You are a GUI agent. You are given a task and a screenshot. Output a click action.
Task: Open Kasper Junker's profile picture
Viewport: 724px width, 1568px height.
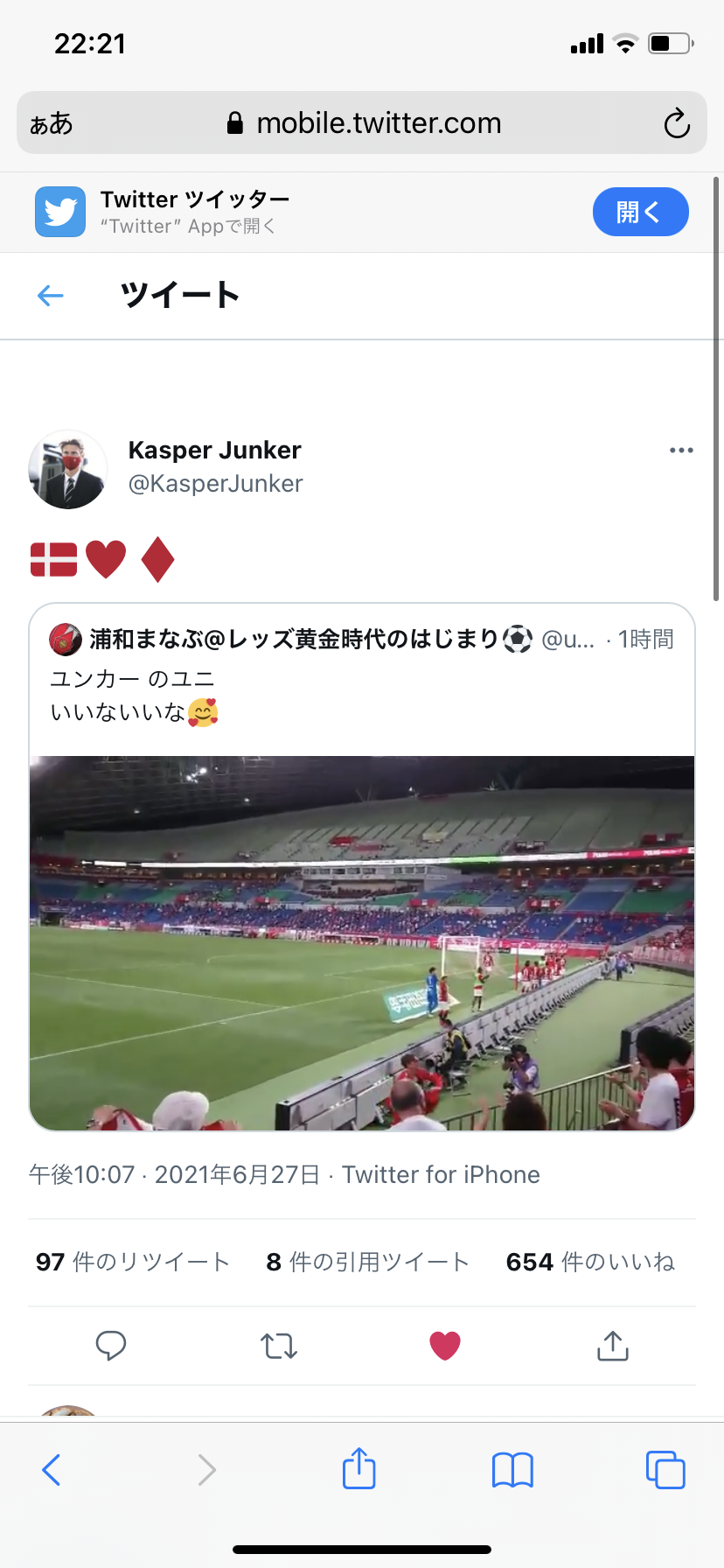[68, 469]
